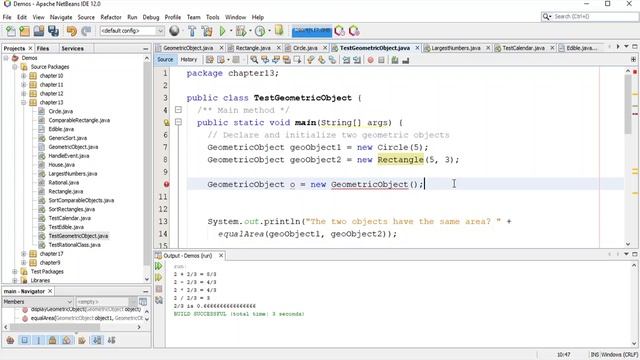Click the Profile Project clock icon

click(260, 31)
